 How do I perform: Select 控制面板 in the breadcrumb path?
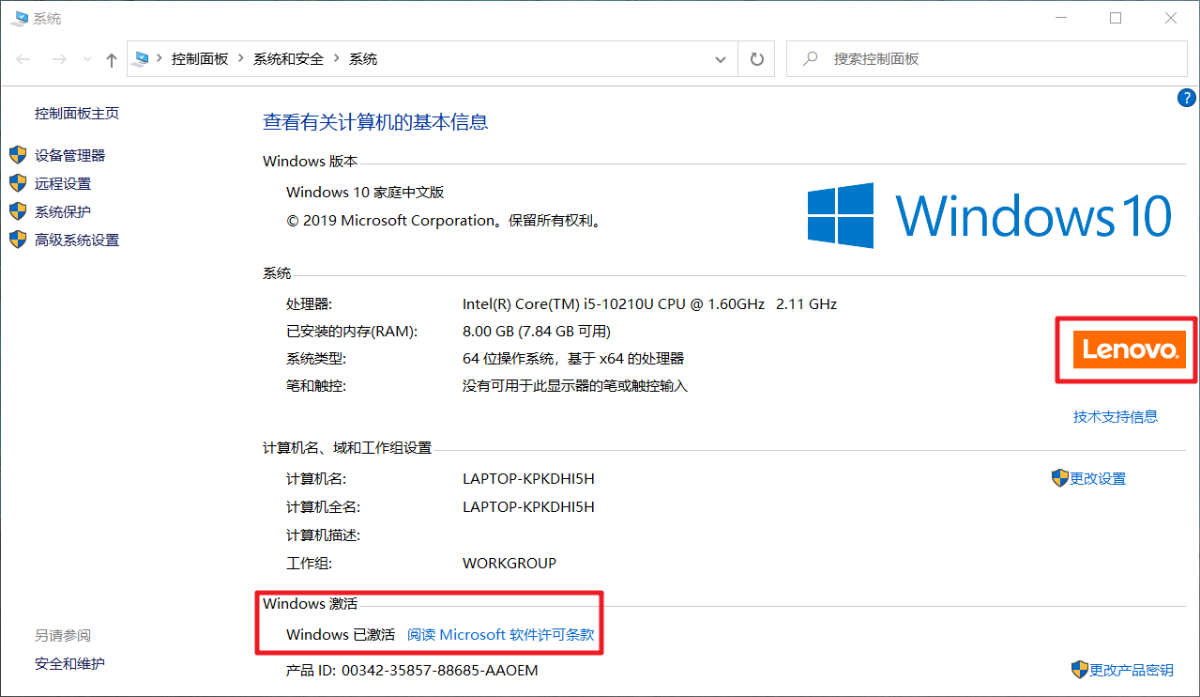click(x=200, y=59)
